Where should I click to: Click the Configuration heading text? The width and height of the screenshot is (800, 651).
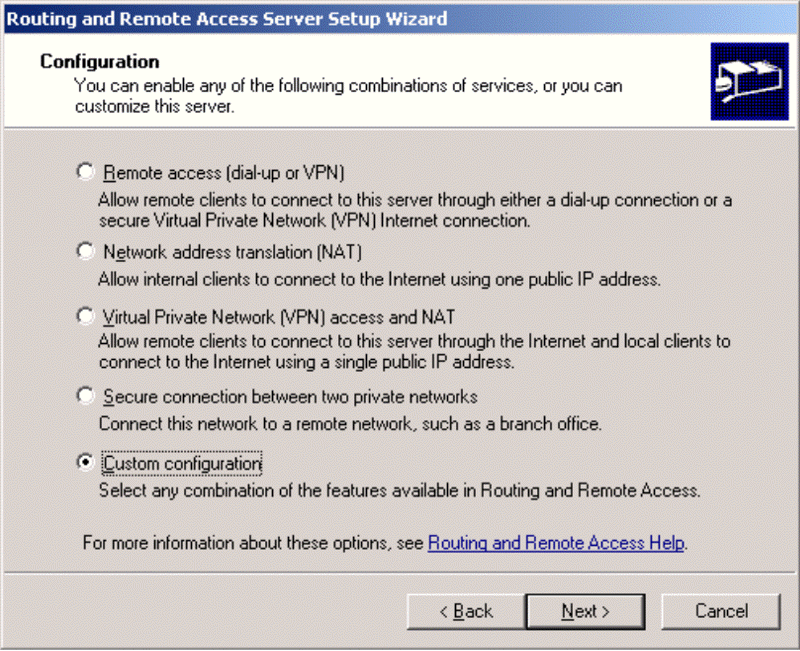pos(100,62)
